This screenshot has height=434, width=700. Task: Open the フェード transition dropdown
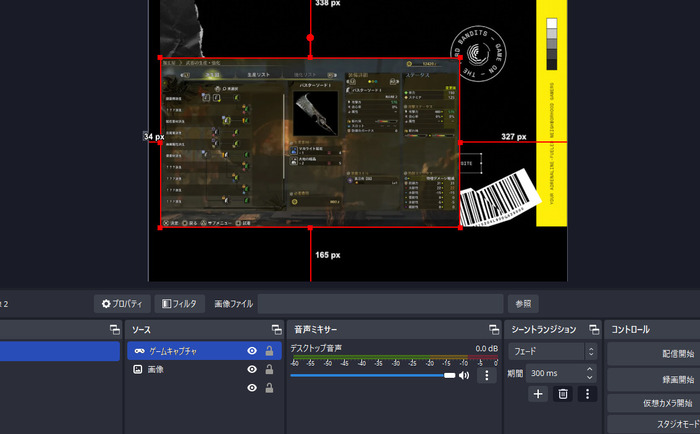pos(553,352)
